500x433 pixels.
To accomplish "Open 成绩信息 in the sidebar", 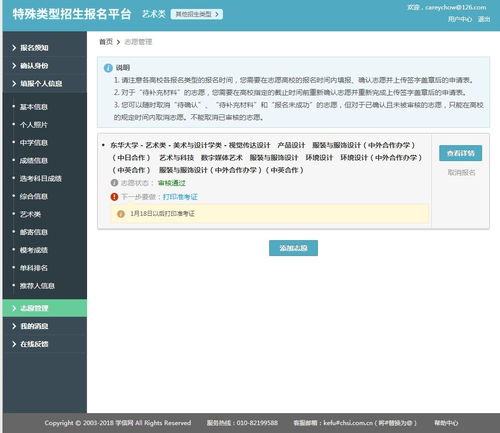I will click(34, 161).
